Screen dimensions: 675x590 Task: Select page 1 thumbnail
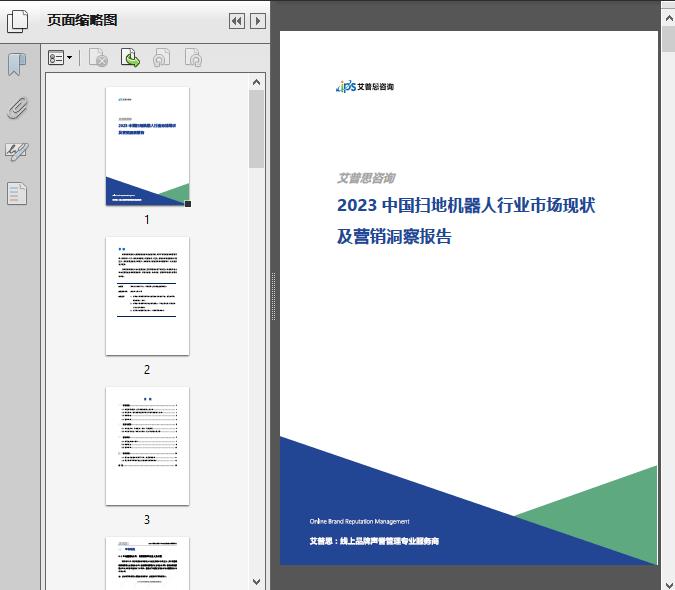coord(147,146)
